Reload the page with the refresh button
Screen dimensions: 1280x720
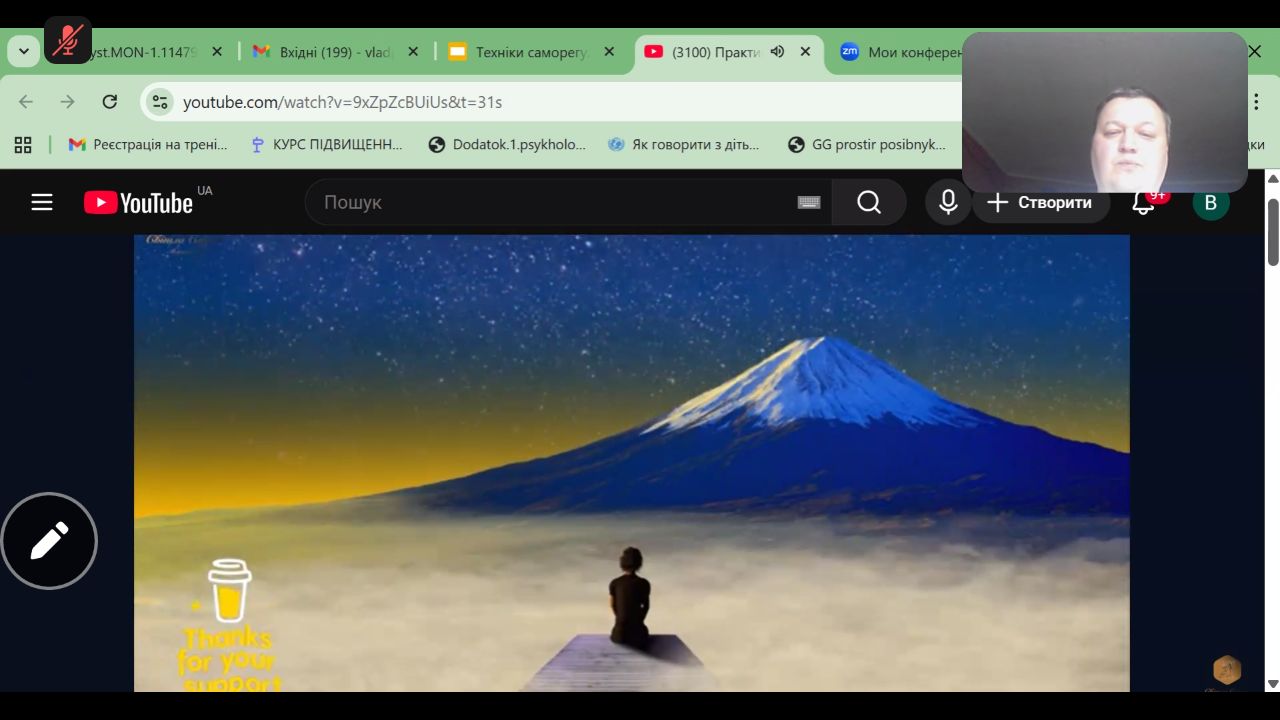(110, 102)
